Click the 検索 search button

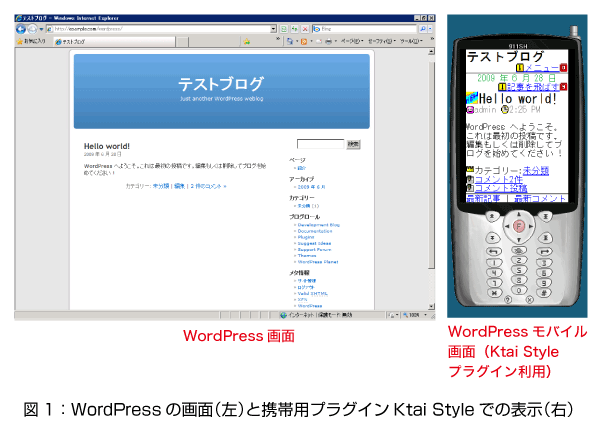(x=353, y=144)
